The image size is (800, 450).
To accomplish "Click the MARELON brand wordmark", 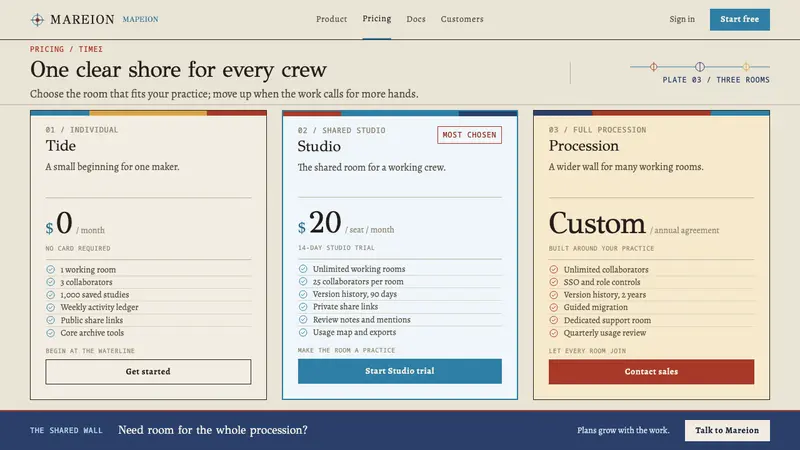I will click(82, 19).
